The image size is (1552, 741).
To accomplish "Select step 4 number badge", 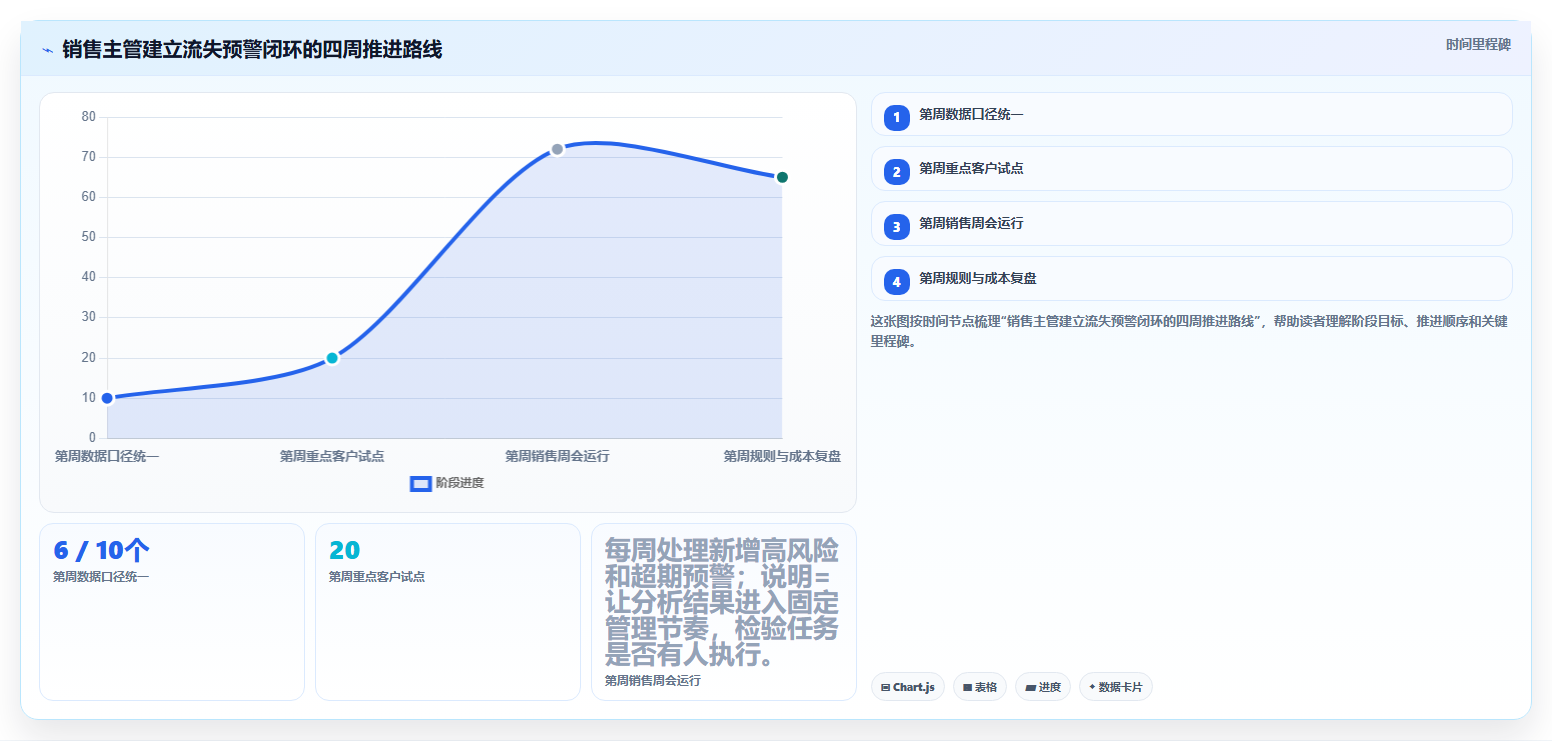I will (x=897, y=281).
